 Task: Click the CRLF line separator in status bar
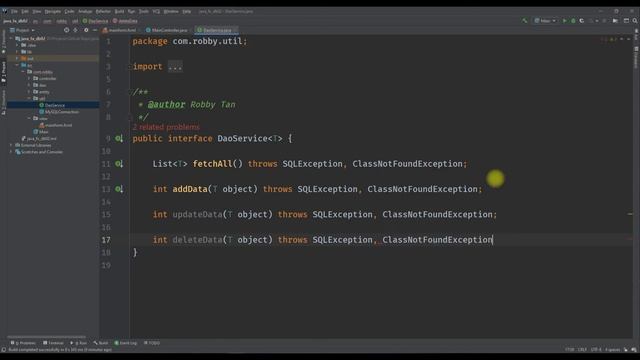[x=582, y=350]
